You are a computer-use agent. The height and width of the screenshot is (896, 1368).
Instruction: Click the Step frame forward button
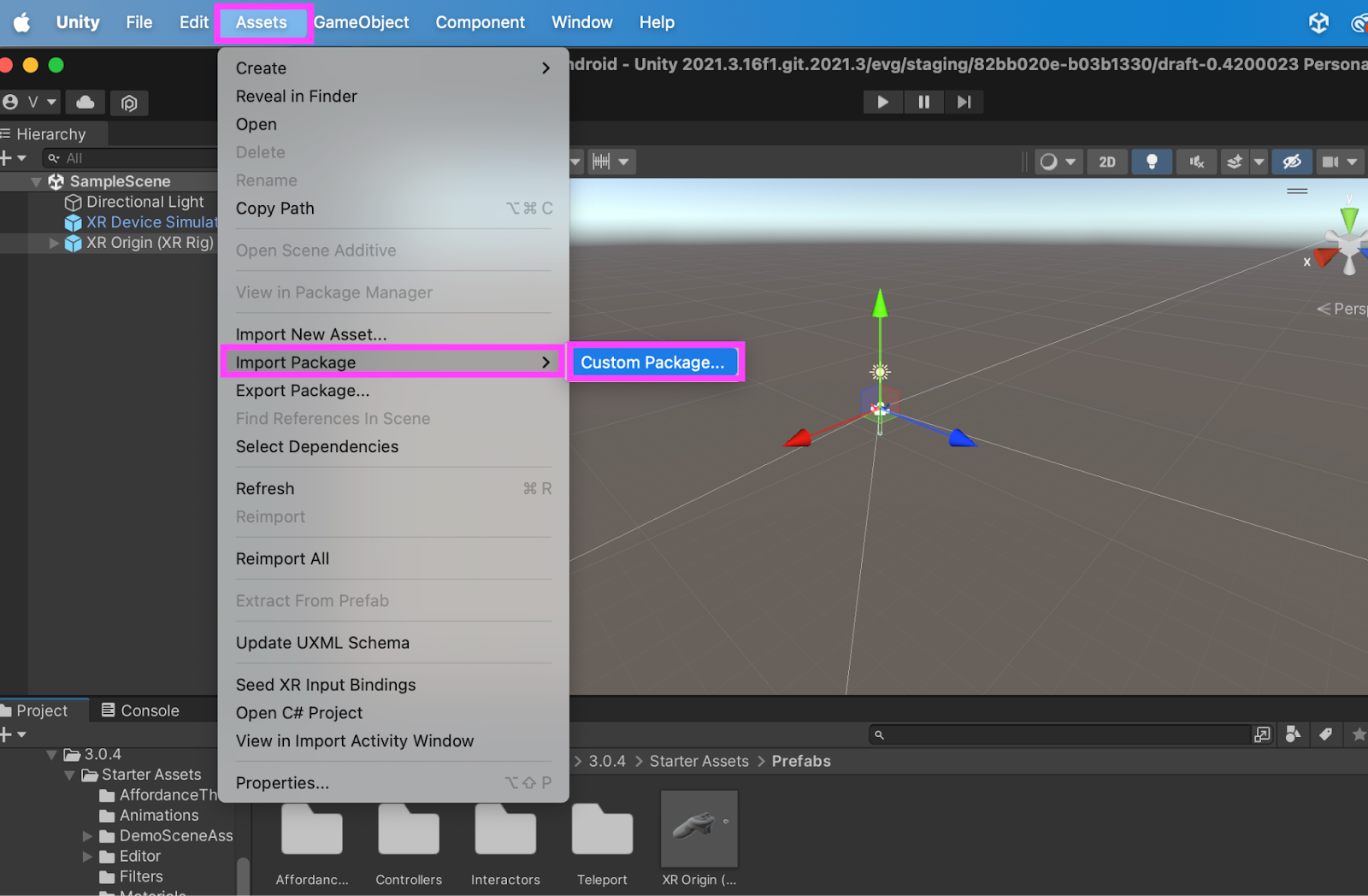click(964, 102)
